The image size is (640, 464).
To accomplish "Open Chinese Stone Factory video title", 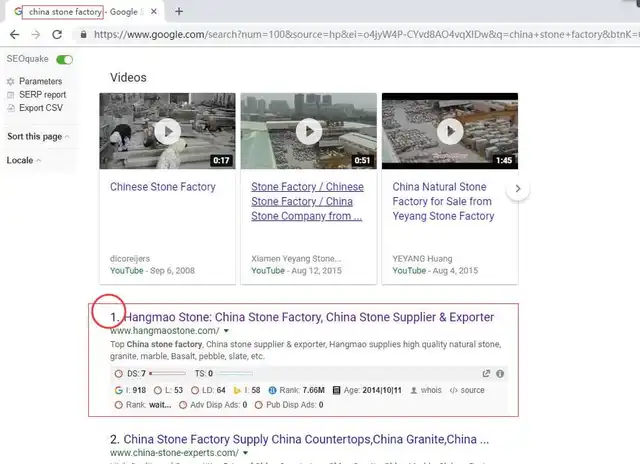I will coord(163,187).
